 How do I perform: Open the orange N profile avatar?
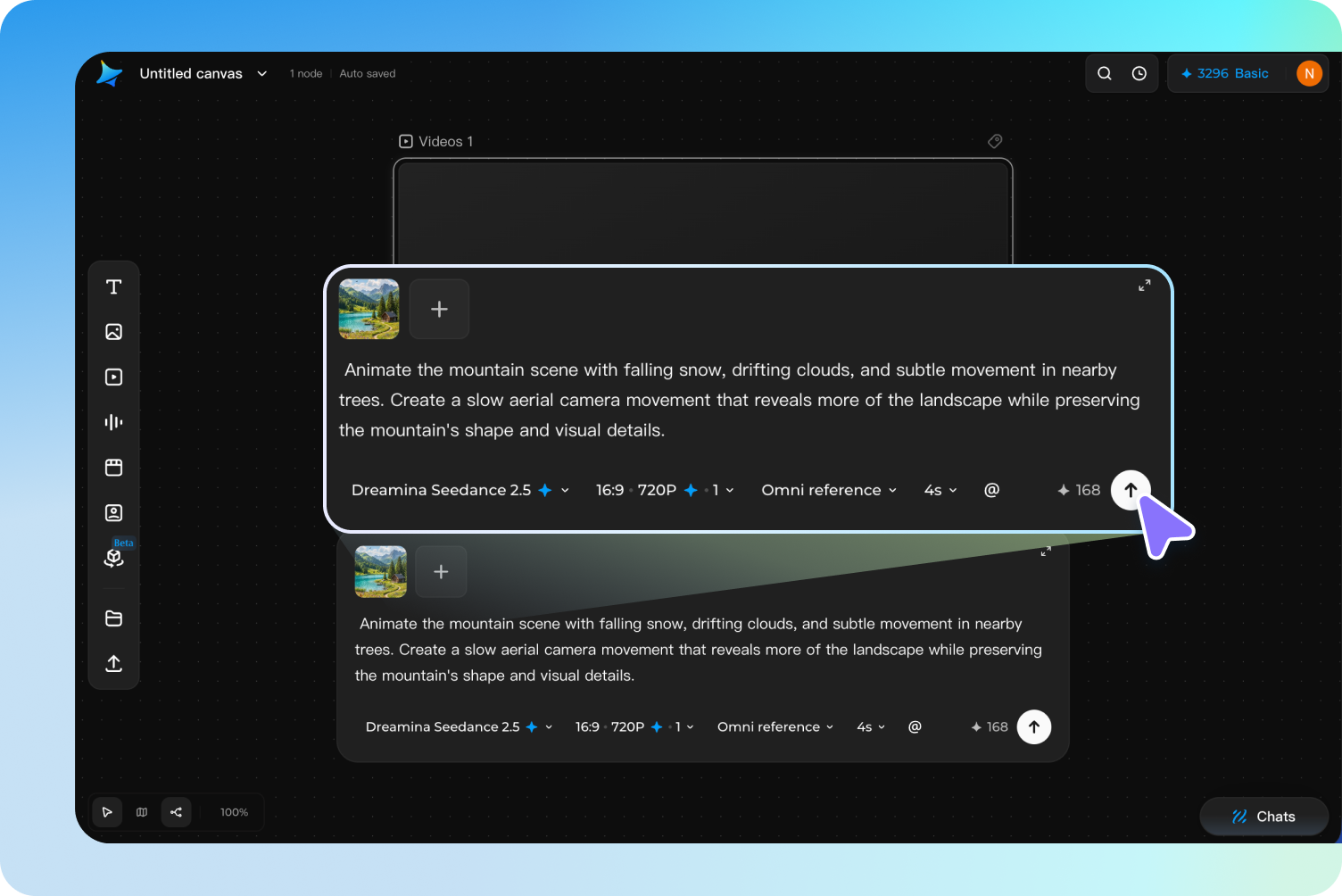[x=1309, y=73]
